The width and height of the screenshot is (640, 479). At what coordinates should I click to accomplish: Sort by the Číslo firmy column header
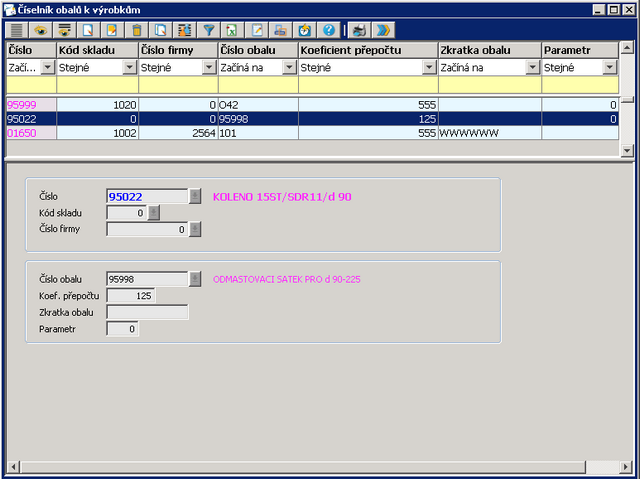point(177,50)
